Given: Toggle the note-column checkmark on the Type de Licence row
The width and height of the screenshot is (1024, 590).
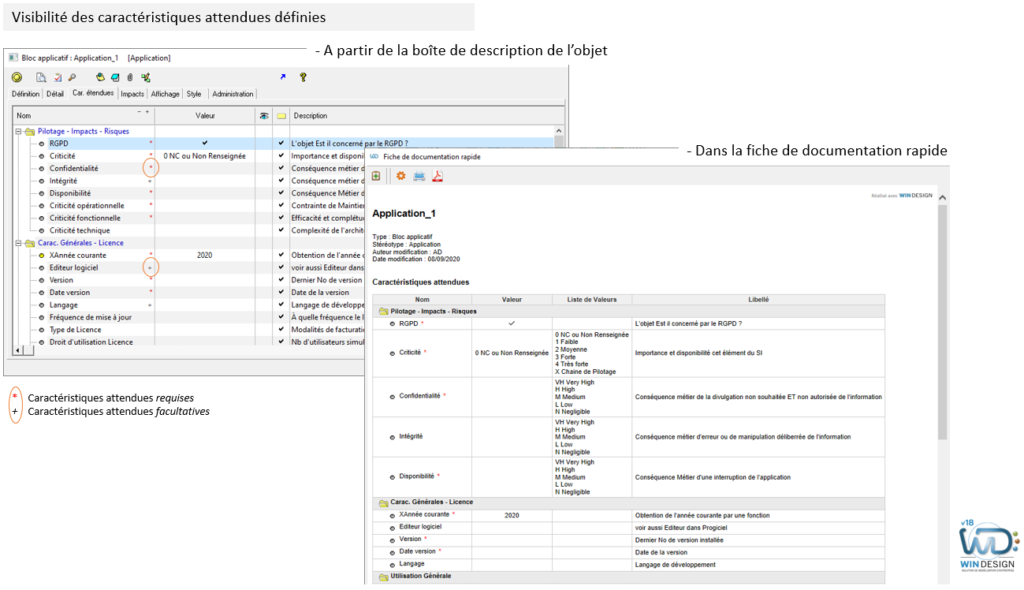Looking at the screenshot, I should (281, 329).
